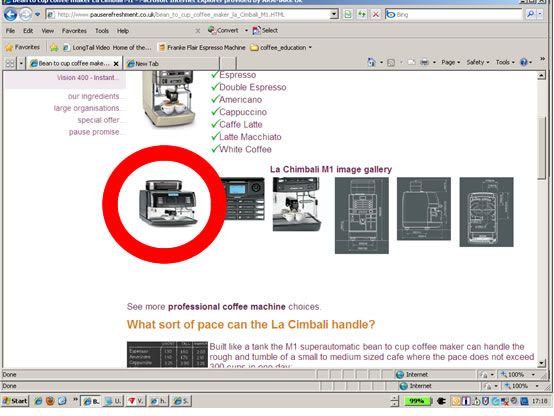Screen dimensions: 554x416
Task: Click the circled black coffee machine thumbnail
Action: tap(168, 203)
